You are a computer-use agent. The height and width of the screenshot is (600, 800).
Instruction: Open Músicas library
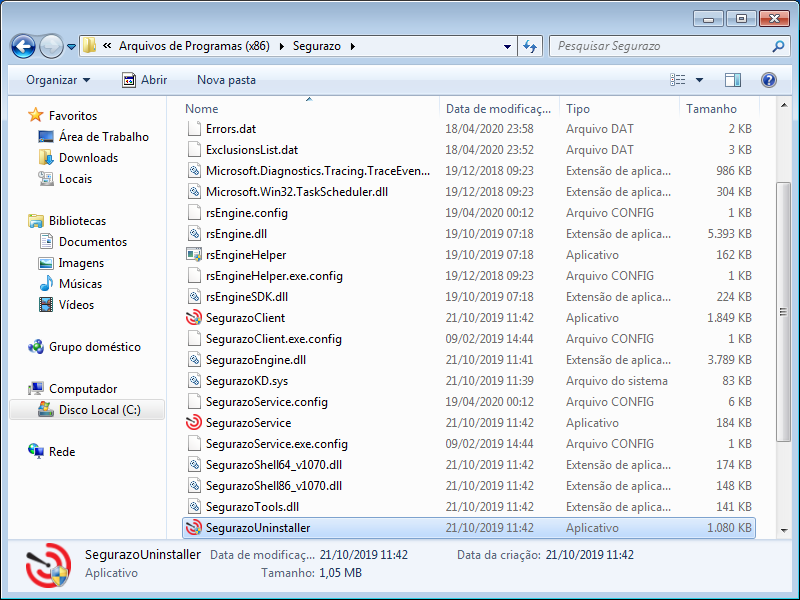click(80, 284)
